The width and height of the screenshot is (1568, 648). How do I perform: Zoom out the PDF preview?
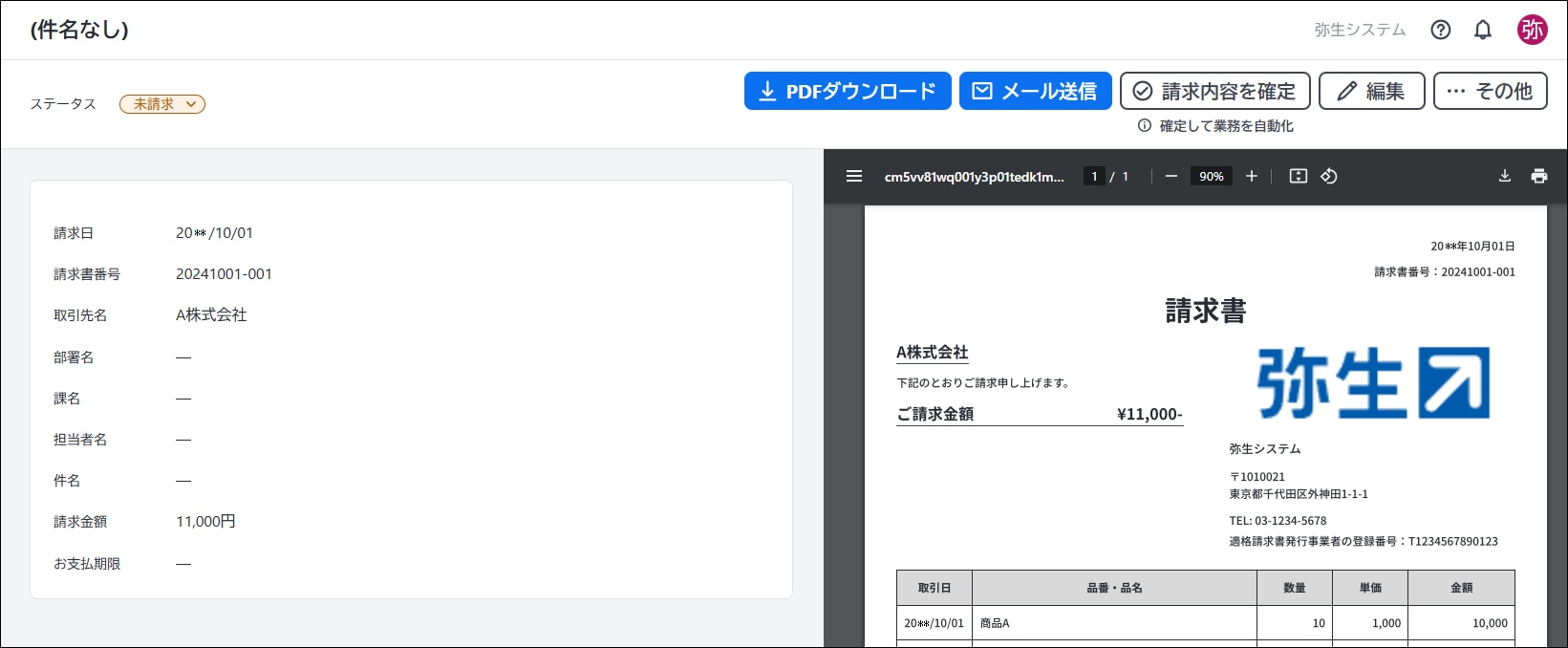point(1171,176)
